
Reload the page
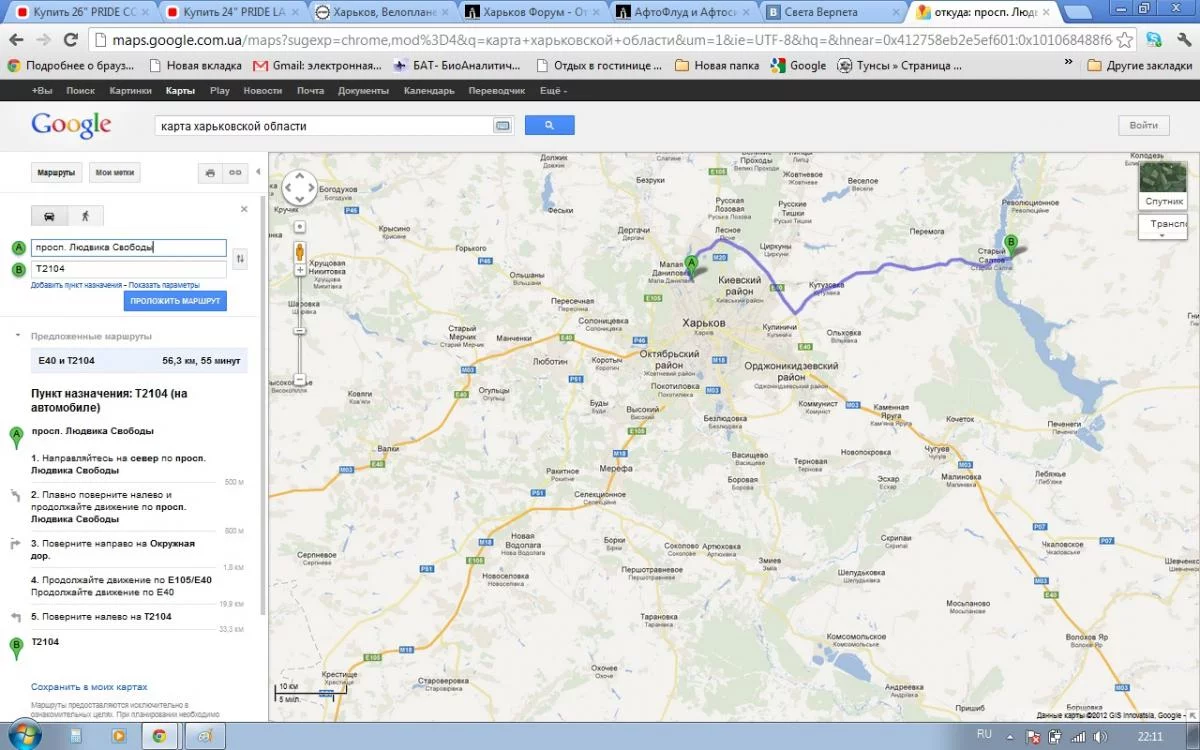point(71,40)
